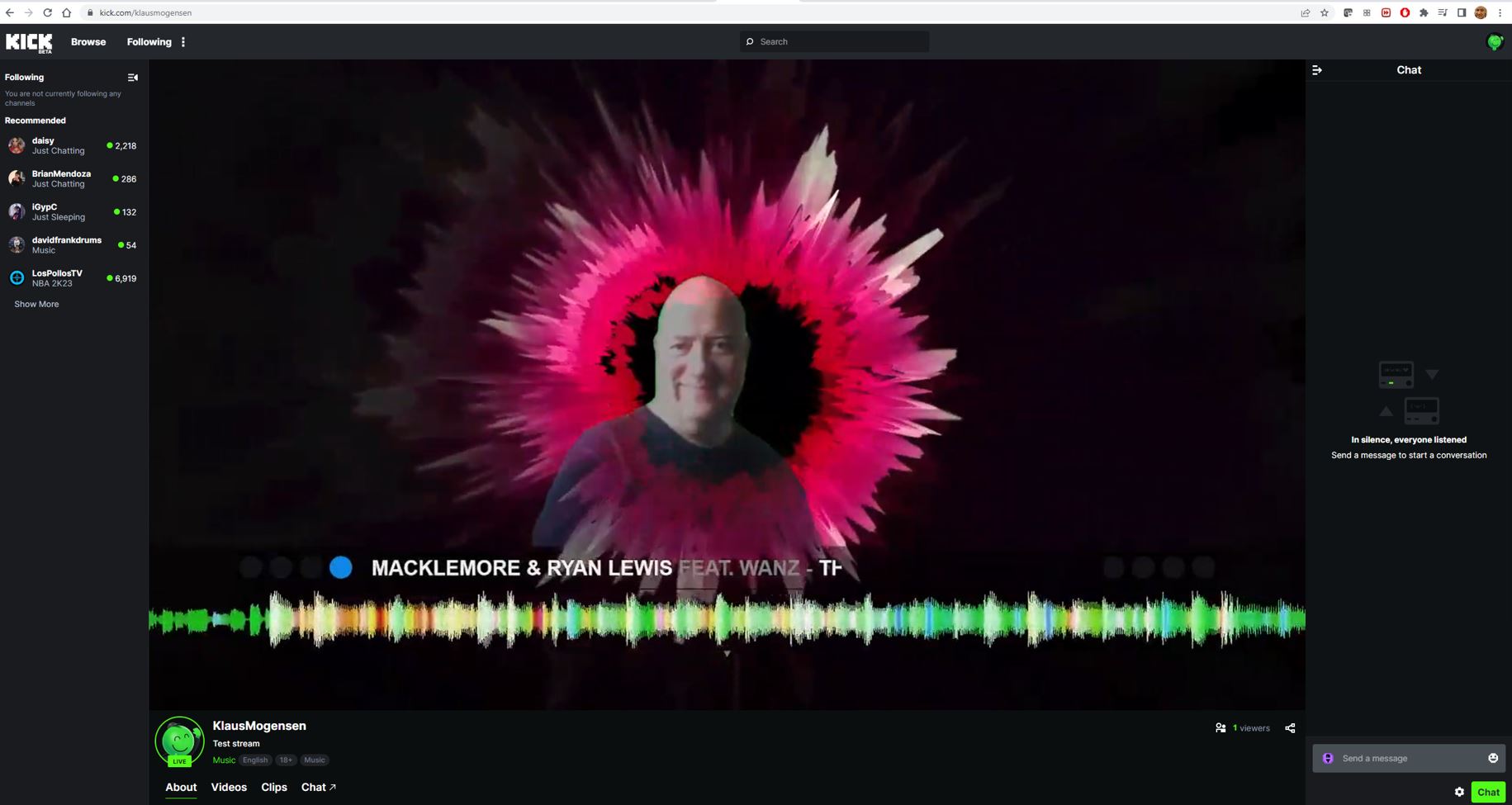The height and width of the screenshot is (805, 1512).
Task: Click the red hand blocker extension
Action: click(x=1405, y=12)
